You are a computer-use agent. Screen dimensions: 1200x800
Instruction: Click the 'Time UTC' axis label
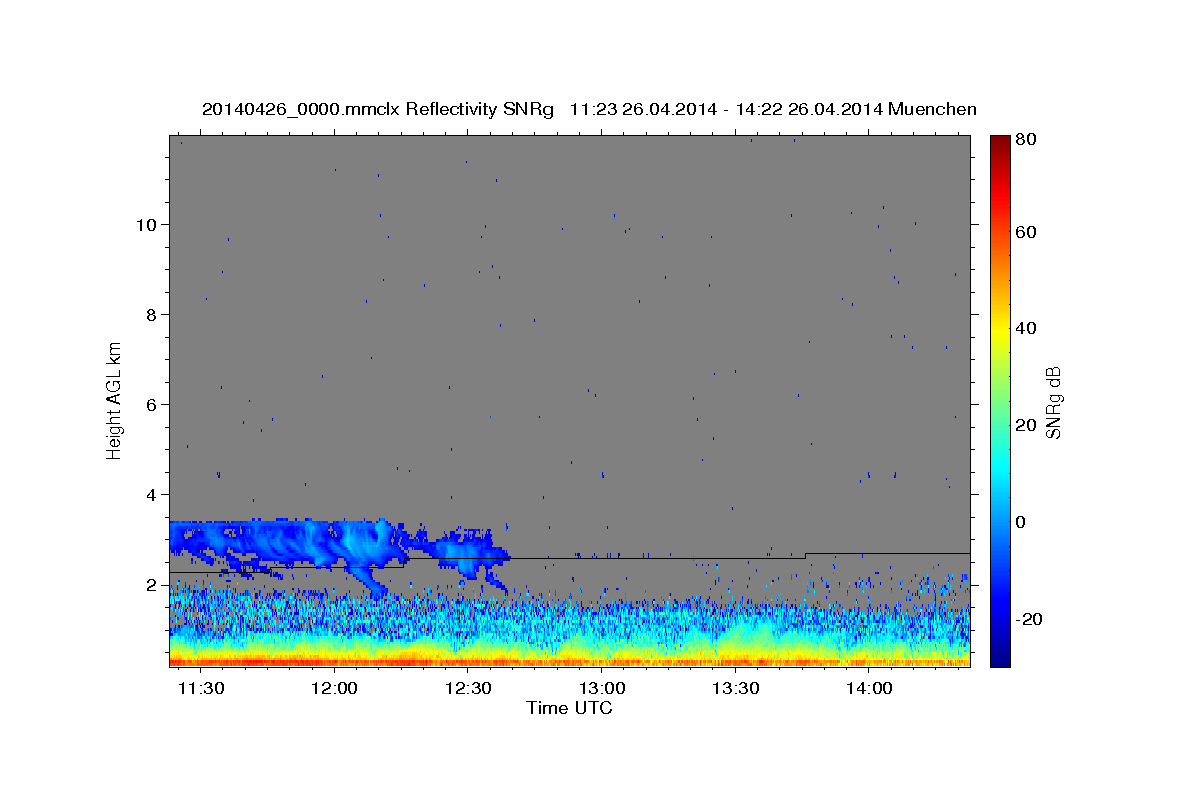569,708
